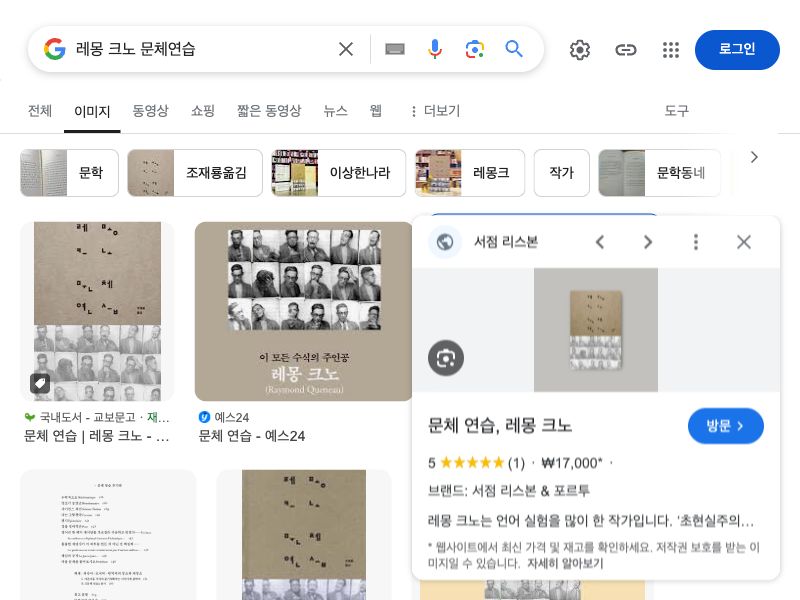Image resolution: width=800 pixels, height=600 pixels.
Task: Open the 서점 리스본 source name
Action: click(506, 242)
